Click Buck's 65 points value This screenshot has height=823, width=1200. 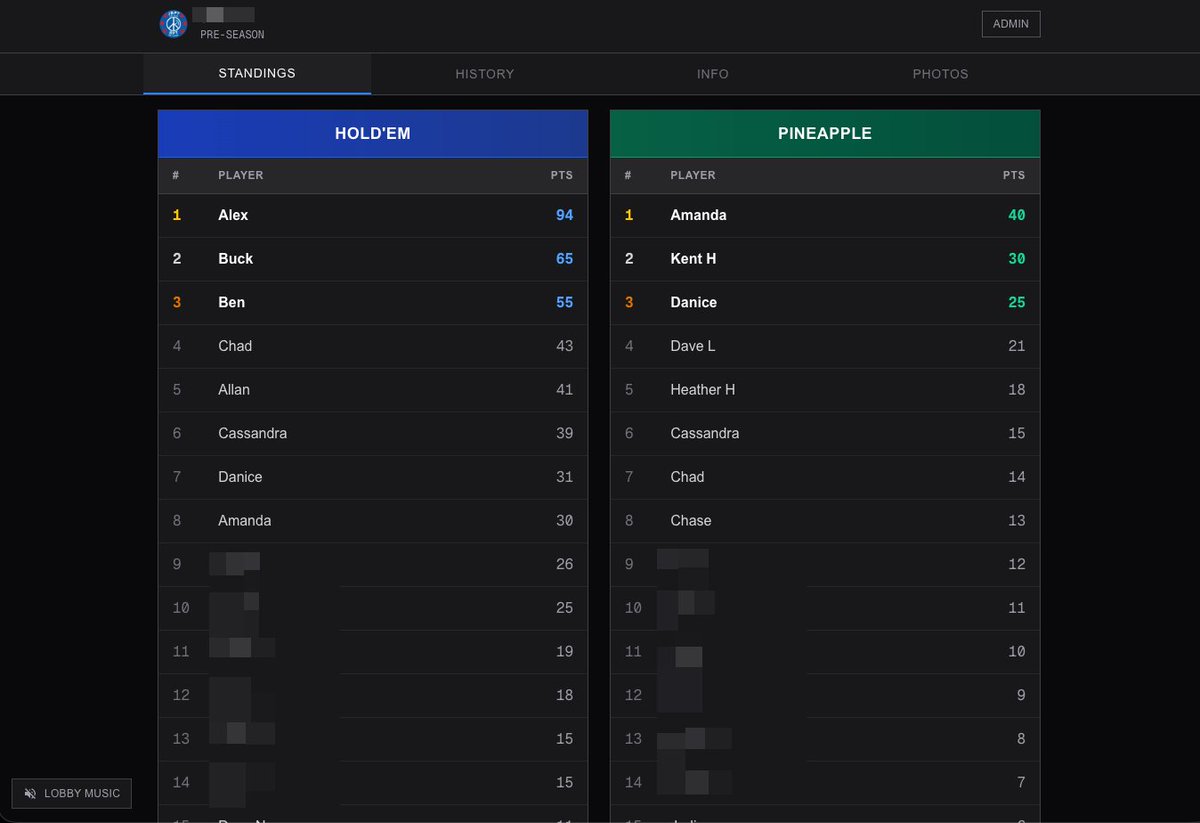pos(565,259)
